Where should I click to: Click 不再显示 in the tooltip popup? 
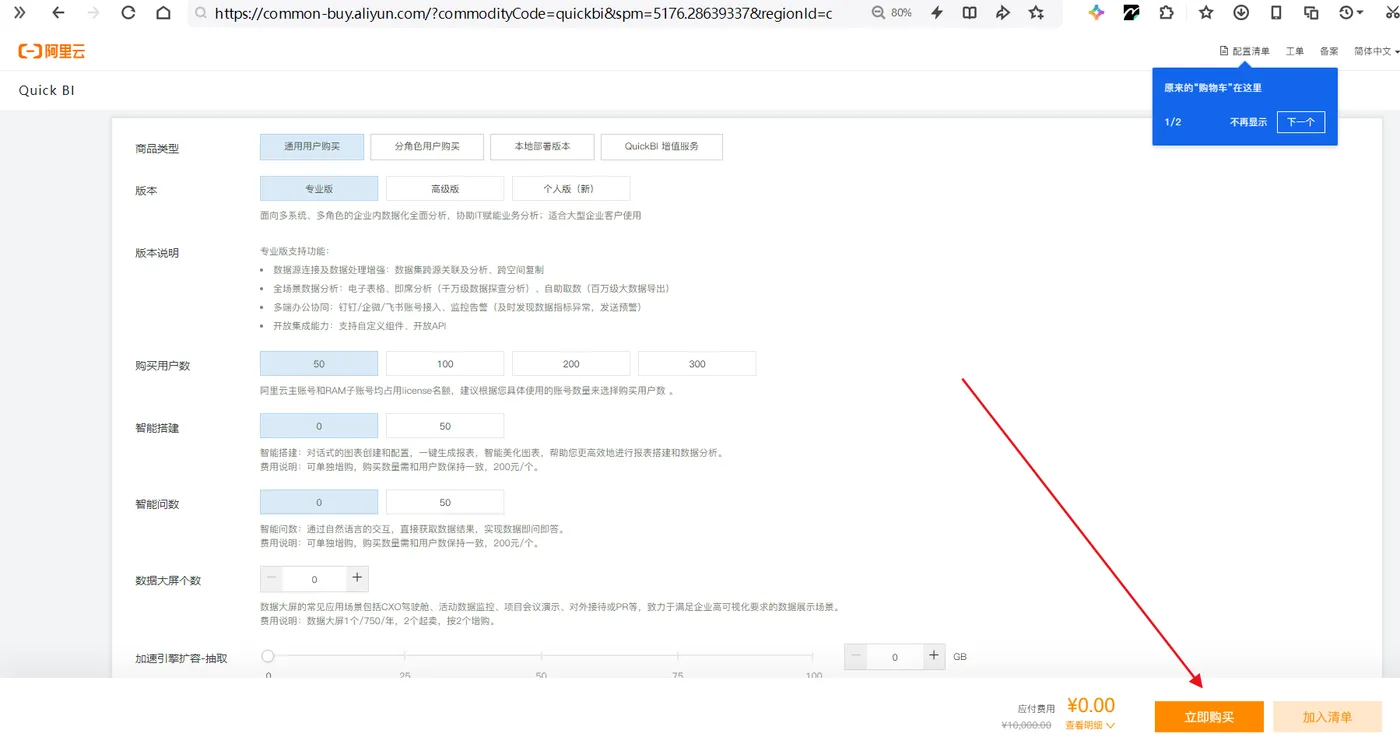coord(1248,122)
